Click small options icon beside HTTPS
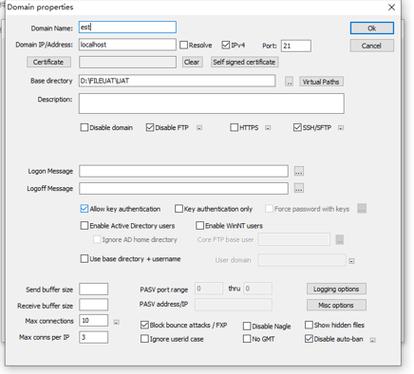Viewport: 414px width, 374px height. [268, 128]
